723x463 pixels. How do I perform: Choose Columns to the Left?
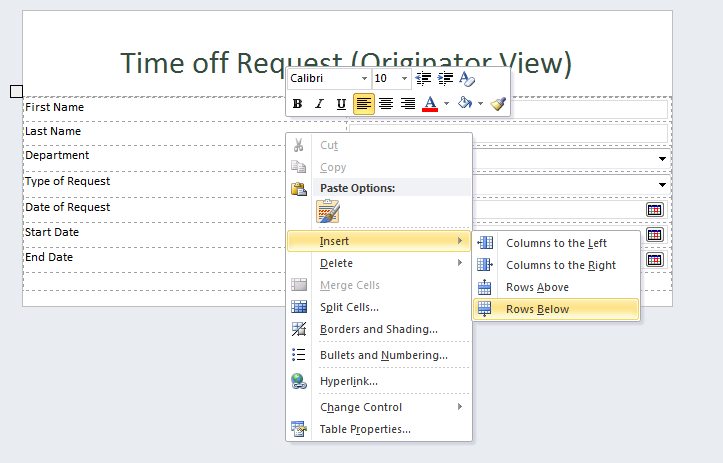click(x=556, y=243)
